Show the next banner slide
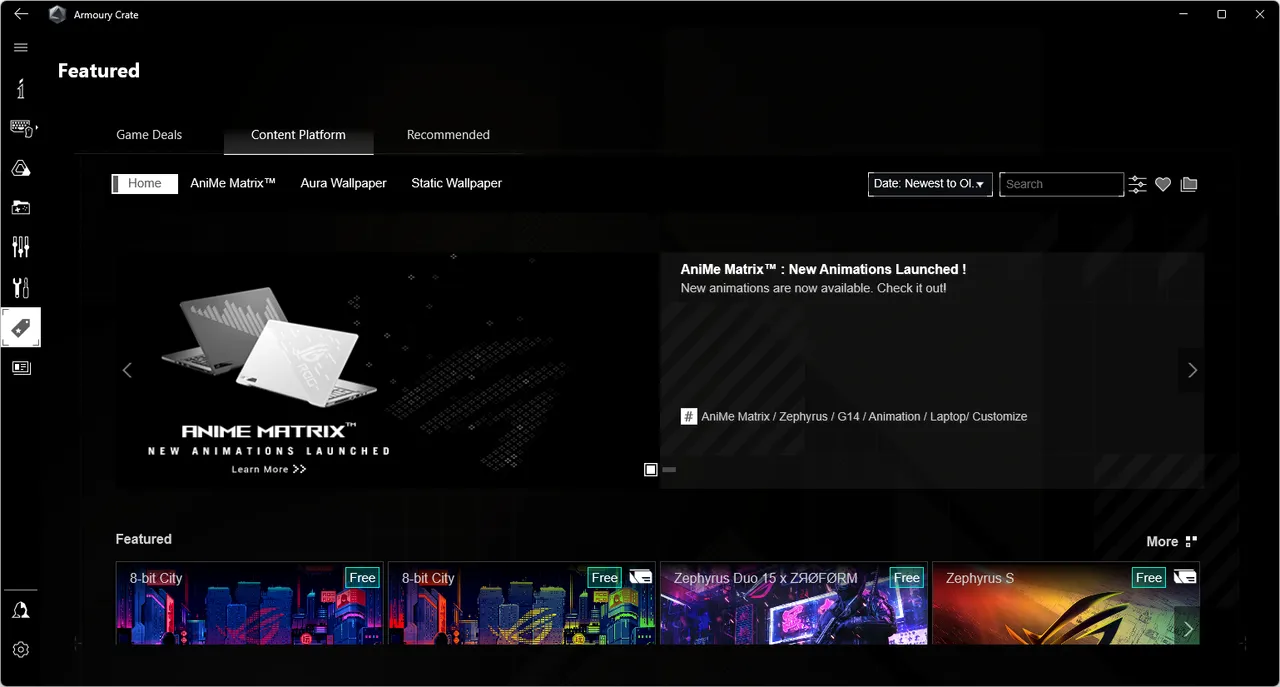The image size is (1280, 687). tap(1192, 370)
